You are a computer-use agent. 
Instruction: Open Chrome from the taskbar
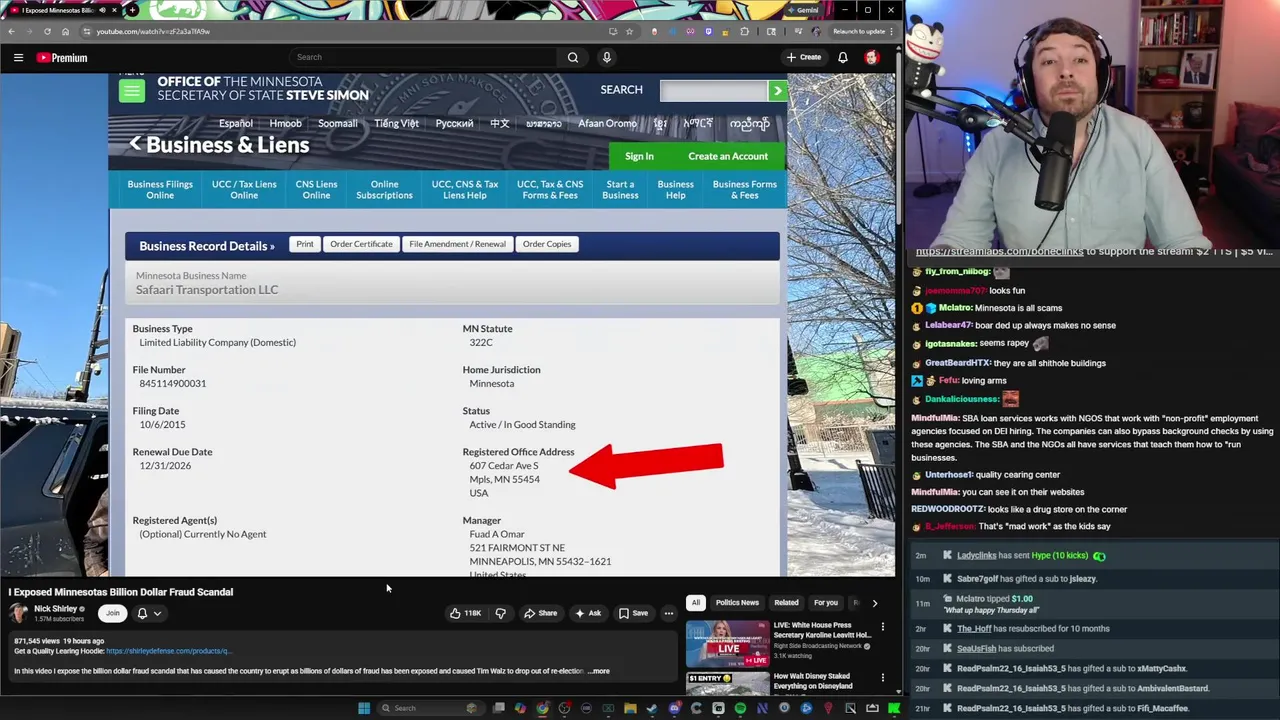click(x=542, y=708)
